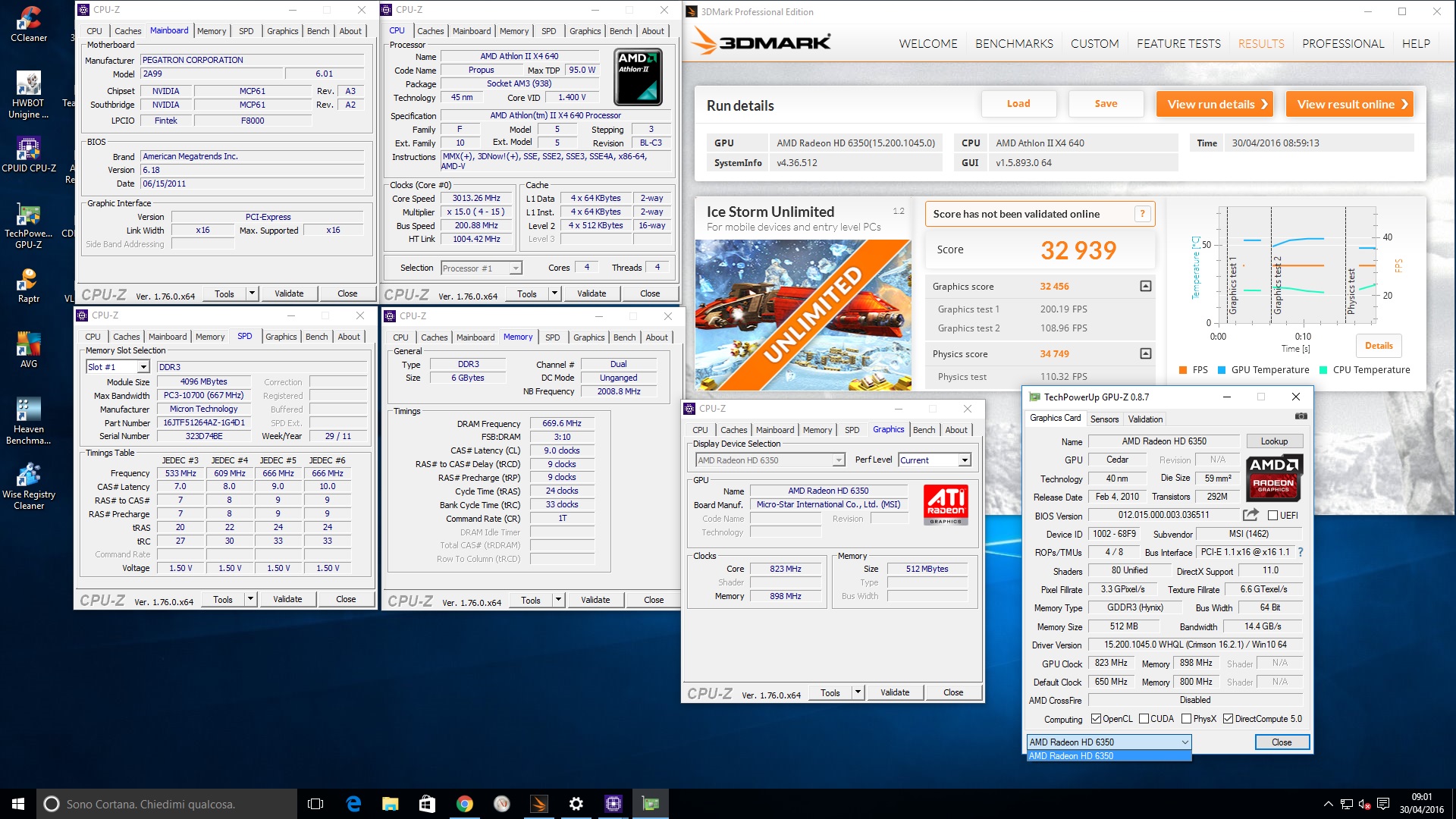The height and width of the screenshot is (819, 1456).
Task: Open Google Chrome from taskbar
Action: click(x=464, y=804)
